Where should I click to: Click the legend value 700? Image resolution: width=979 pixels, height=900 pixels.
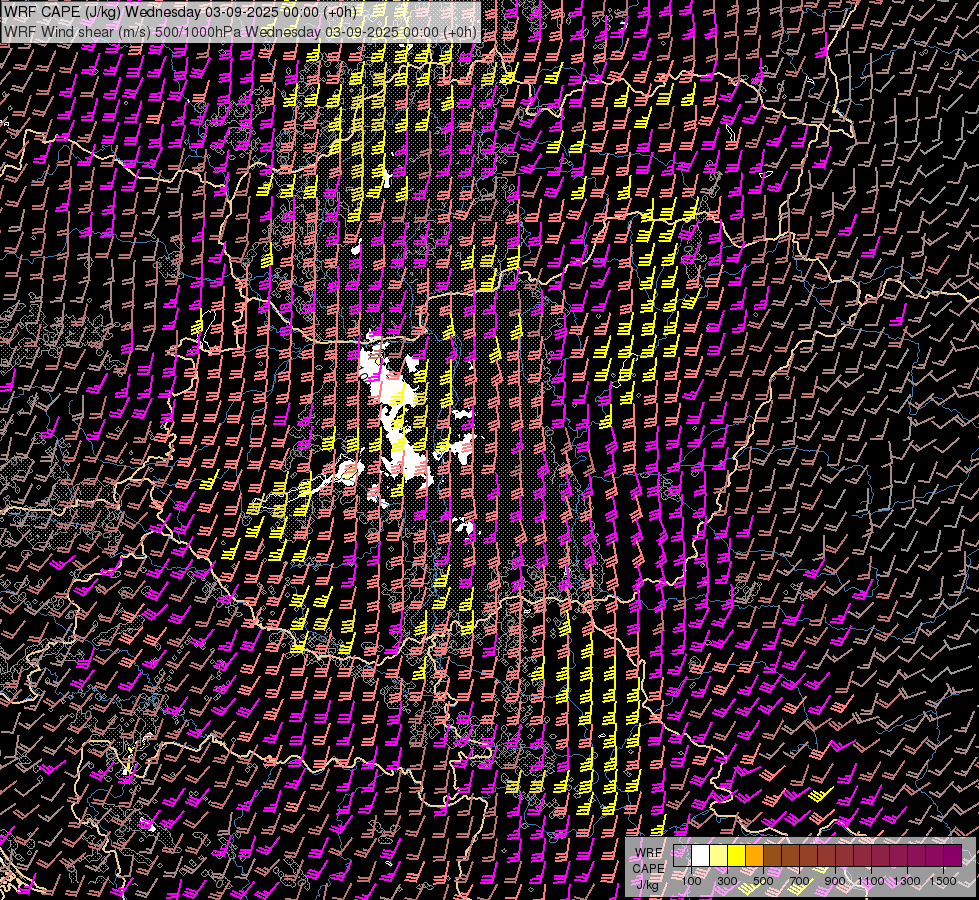pos(800,881)
